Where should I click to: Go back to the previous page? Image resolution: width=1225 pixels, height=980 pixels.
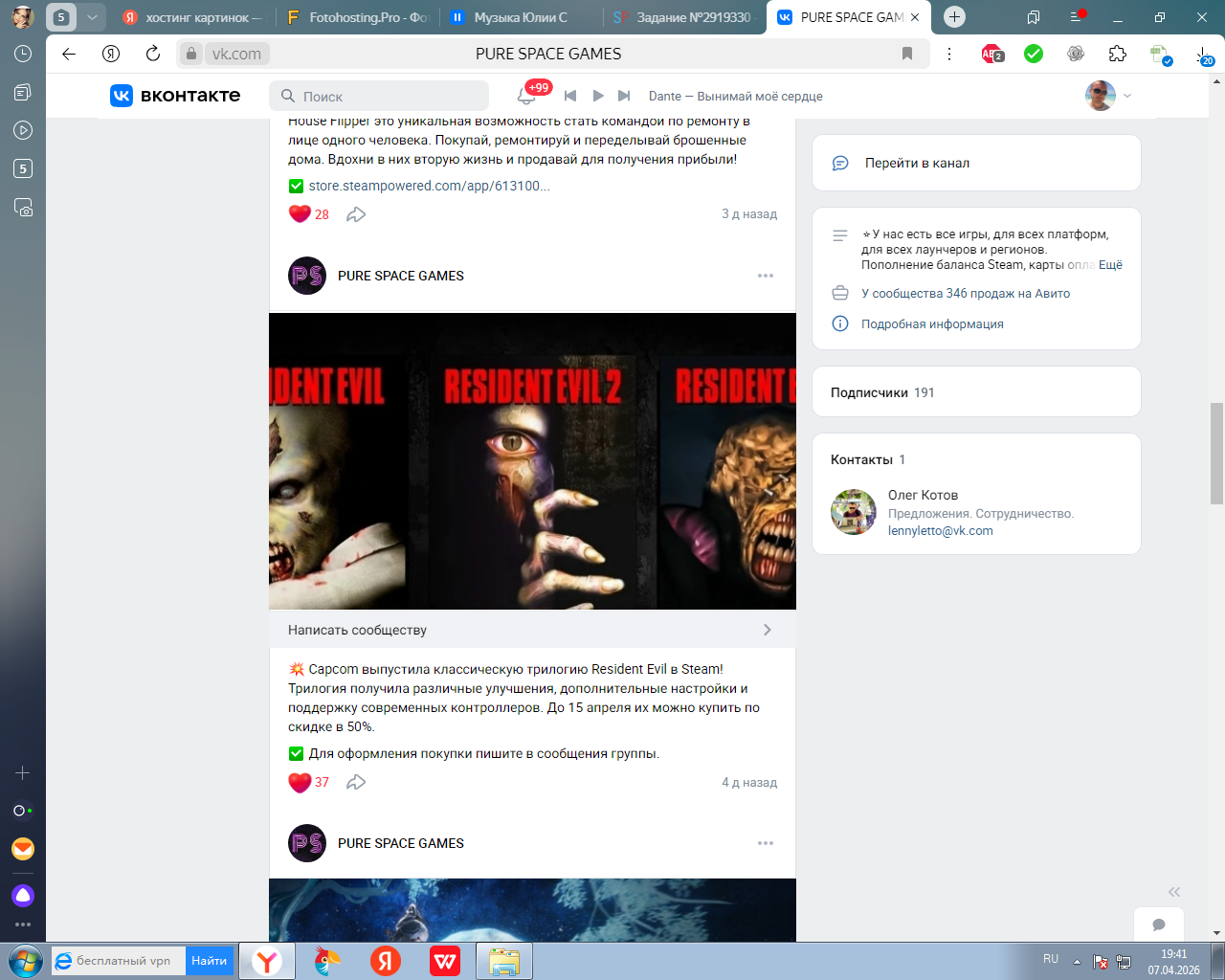[69, 54]
